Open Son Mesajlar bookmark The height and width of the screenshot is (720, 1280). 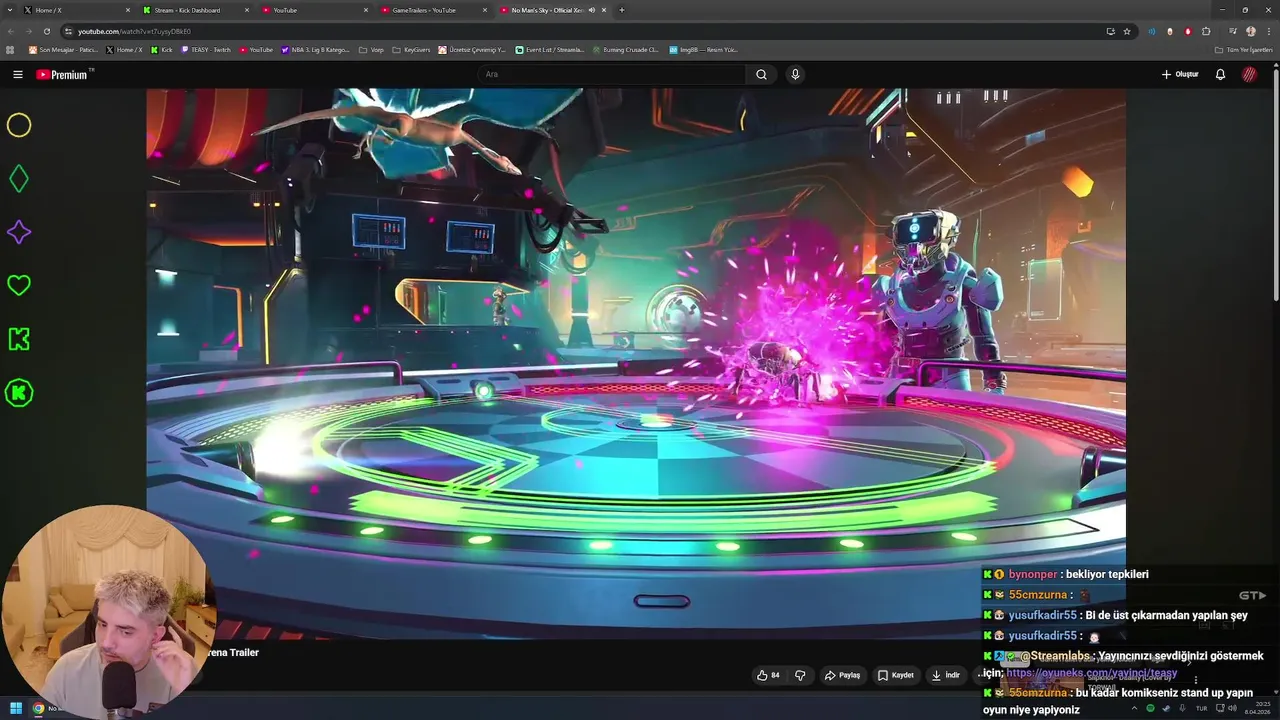tap(64, 49)
